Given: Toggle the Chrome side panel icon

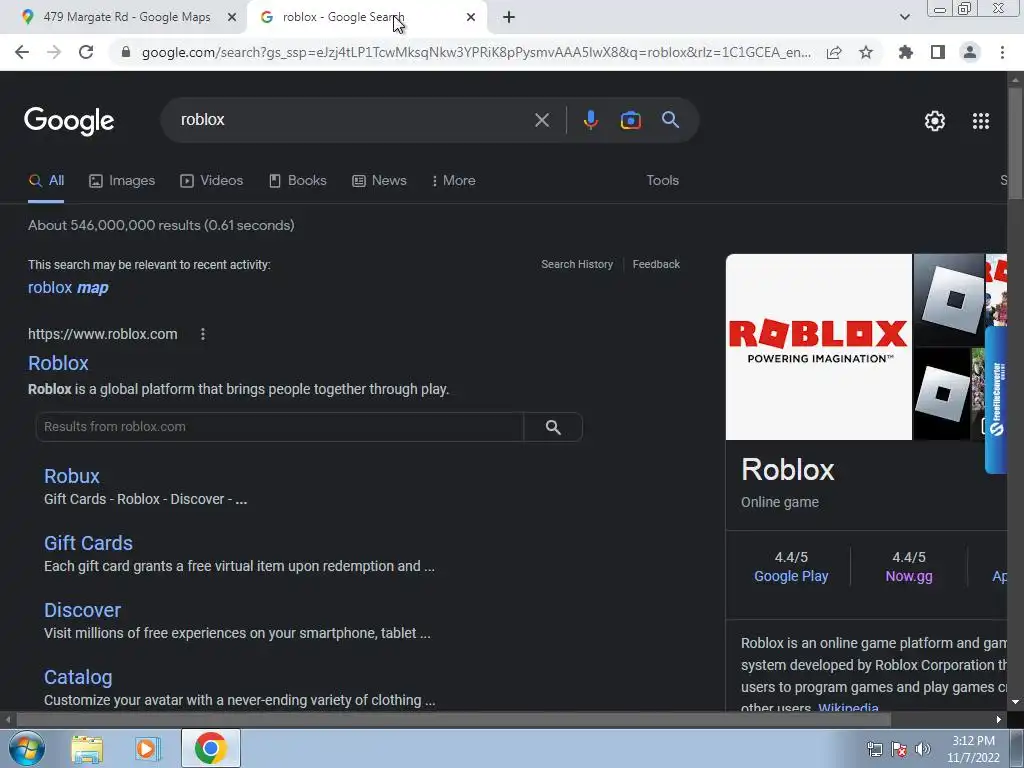Looking at the screenshot, I should coord(938,52).
